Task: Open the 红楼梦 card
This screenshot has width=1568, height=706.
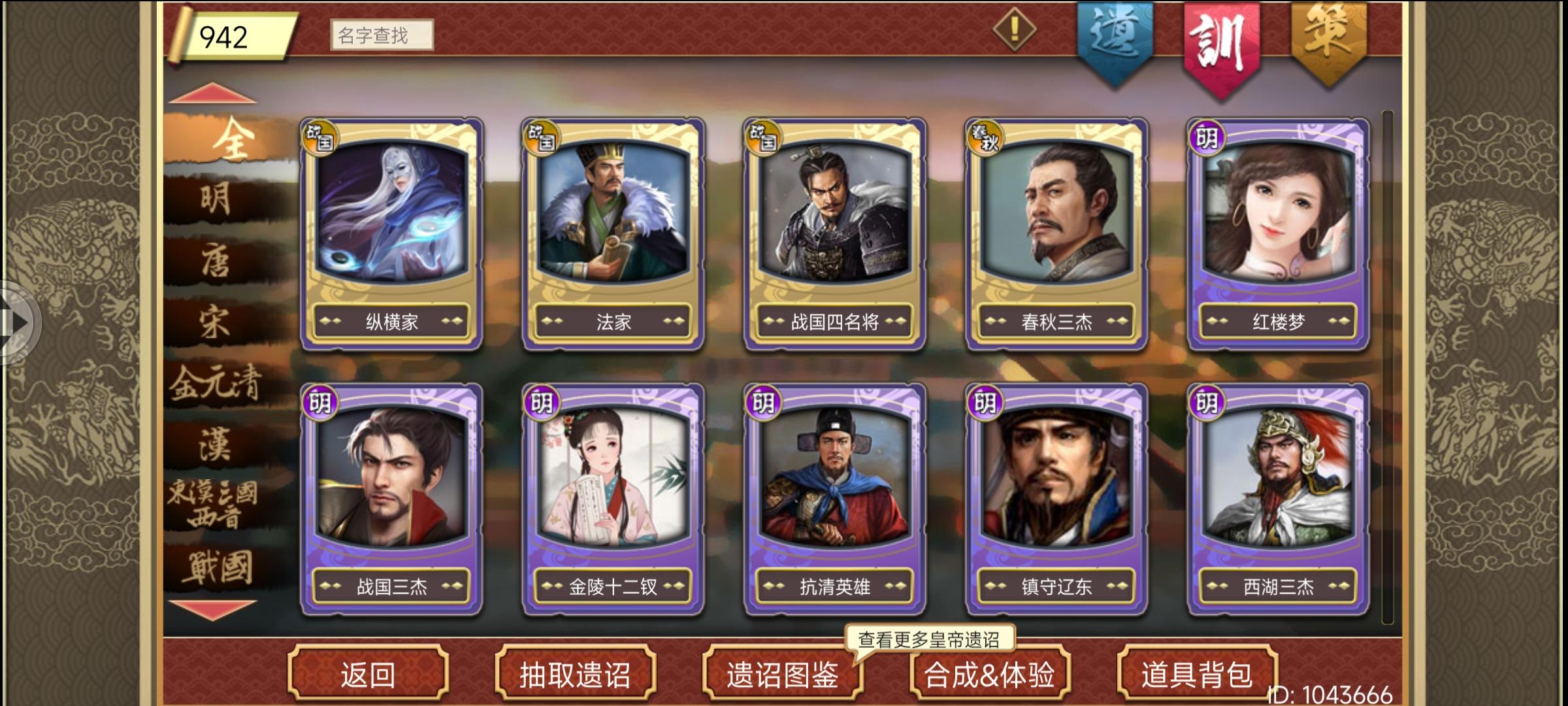Action: pos(1278,234)
